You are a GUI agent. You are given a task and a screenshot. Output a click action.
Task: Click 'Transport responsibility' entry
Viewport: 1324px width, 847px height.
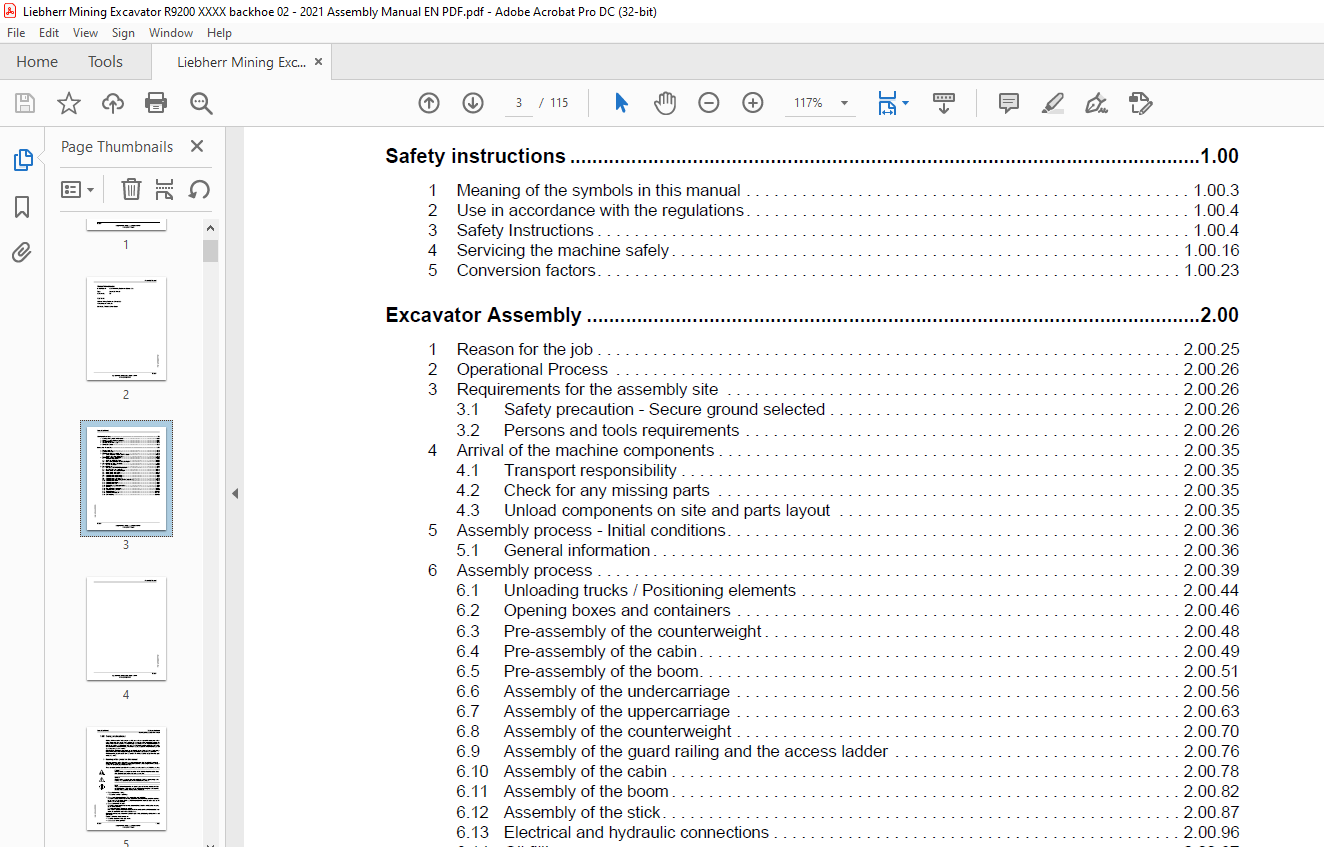pos(590,470)
